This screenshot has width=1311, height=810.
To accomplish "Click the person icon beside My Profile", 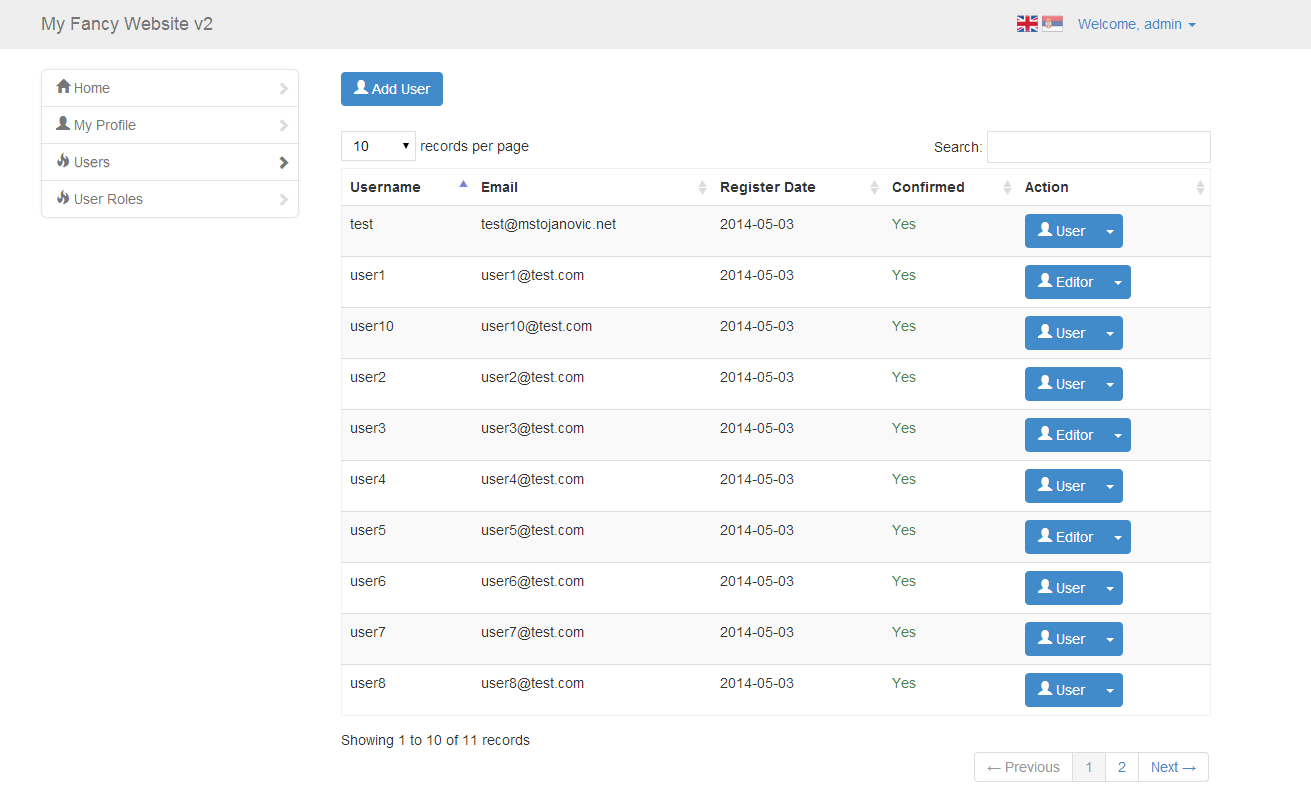I will click(x=63, y=124).
